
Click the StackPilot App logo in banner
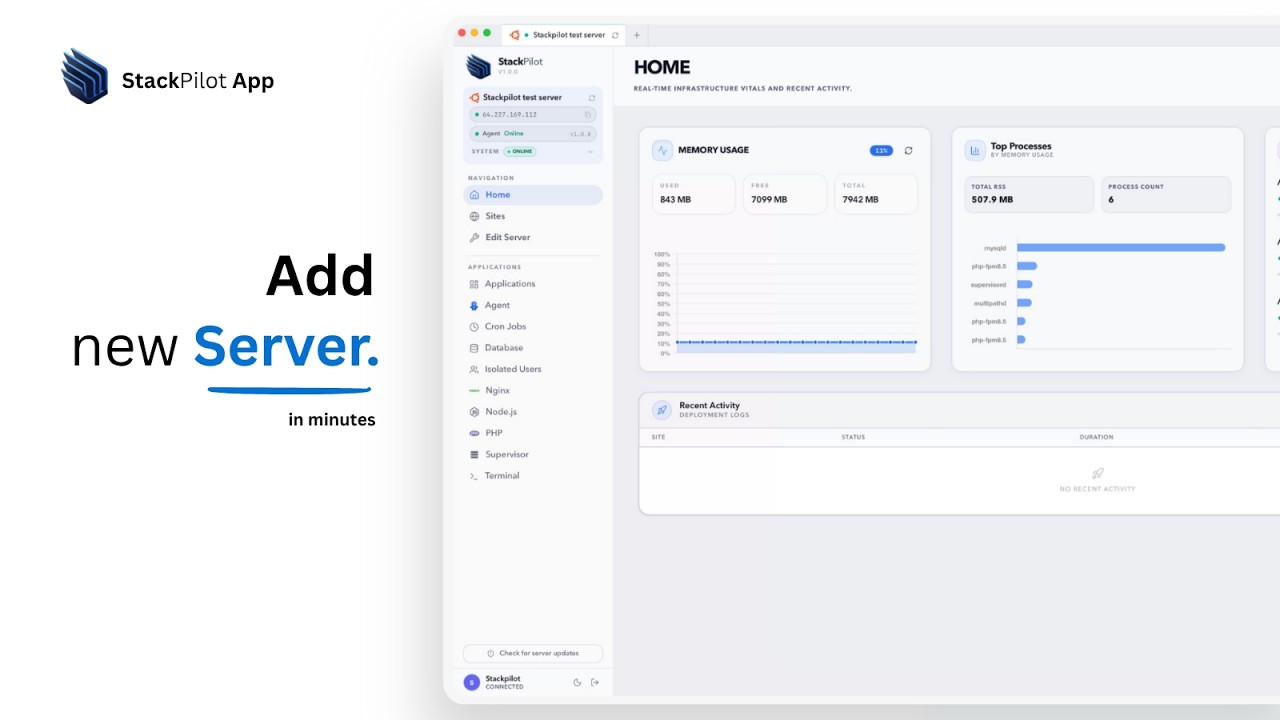(84, 76)
